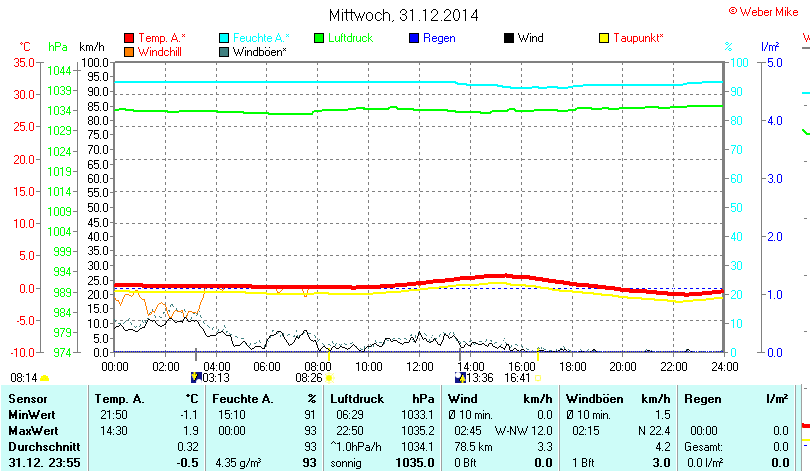This screenshot has width=810, height=471.
Task: Click the hPa axis unit label
Action: tap(58, 47)
